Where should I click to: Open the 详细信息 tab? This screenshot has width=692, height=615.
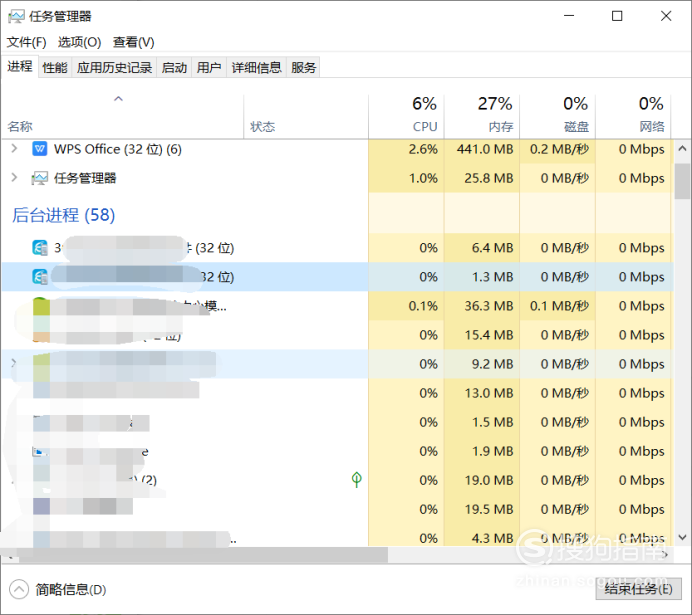[256, 68]
